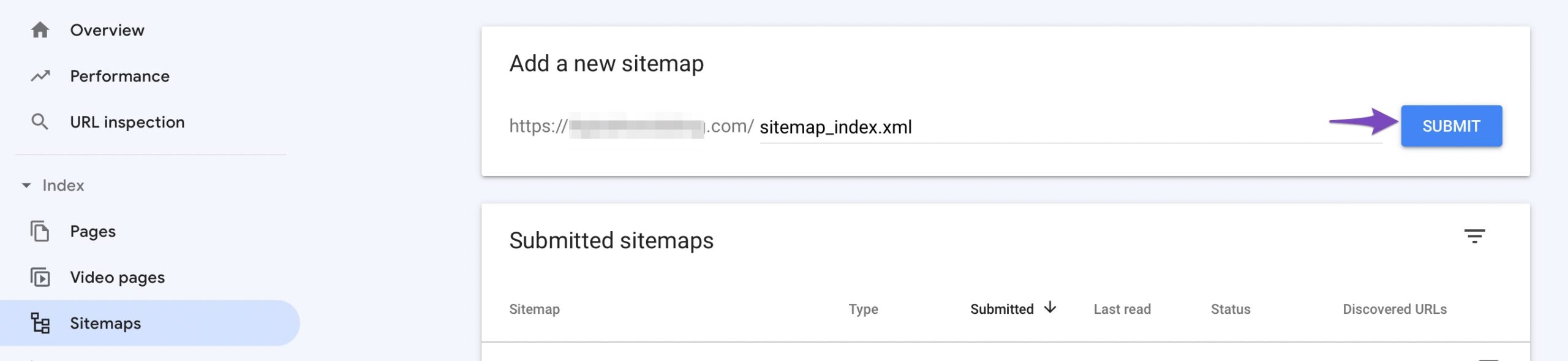Collapse the Index section arrow
Viewport: 1568px width, 361px height.
point(26,185)
